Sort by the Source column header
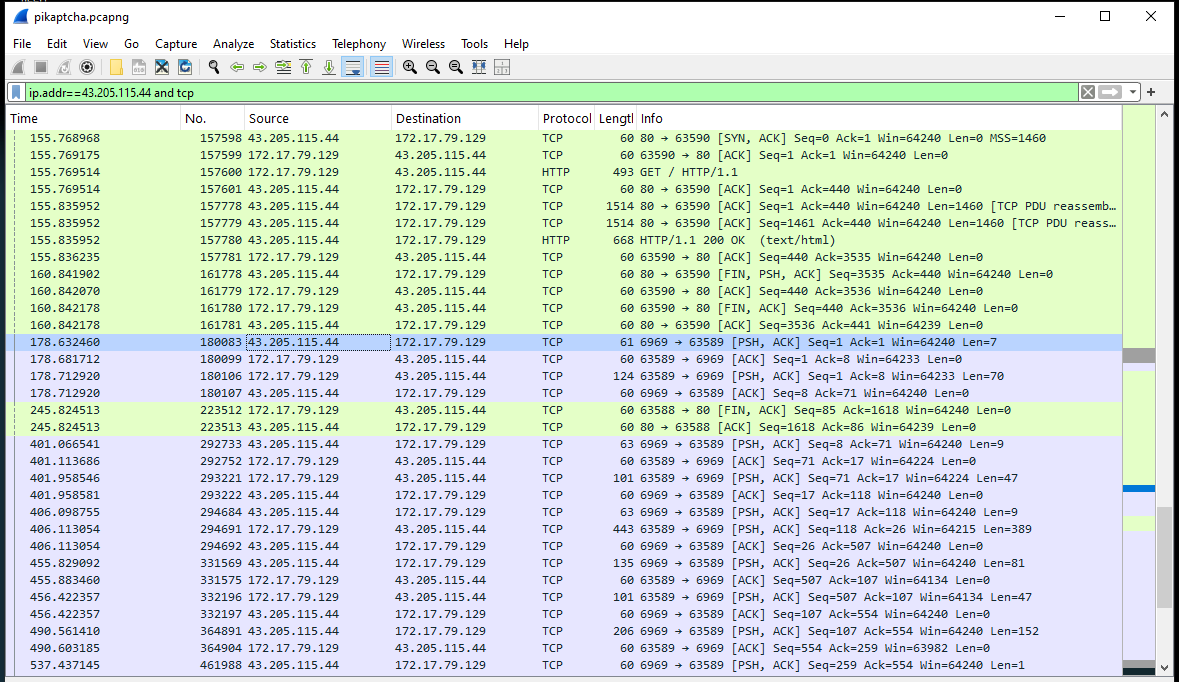The width and height of the screenshot is (1179, 682). coord(318,118)
